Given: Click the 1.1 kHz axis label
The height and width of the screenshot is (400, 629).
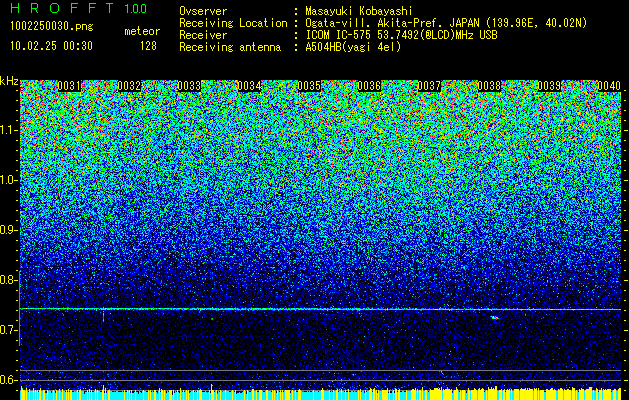Looking at the screenshot, I should [9, 130].
